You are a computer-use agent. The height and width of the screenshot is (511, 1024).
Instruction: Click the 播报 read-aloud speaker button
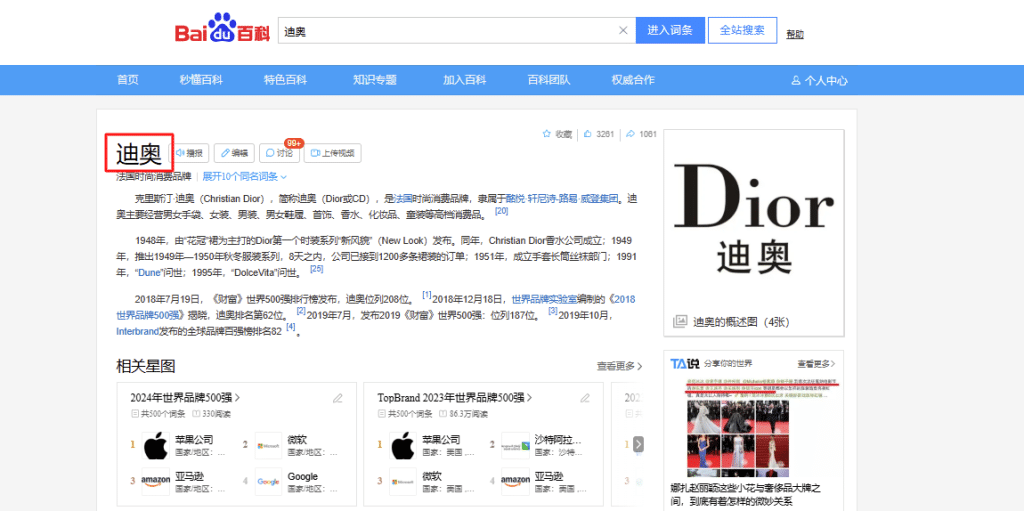pos(189,153)
